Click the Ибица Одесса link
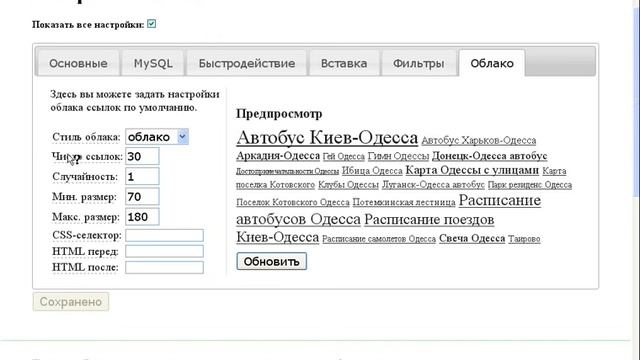 (372, 171)
